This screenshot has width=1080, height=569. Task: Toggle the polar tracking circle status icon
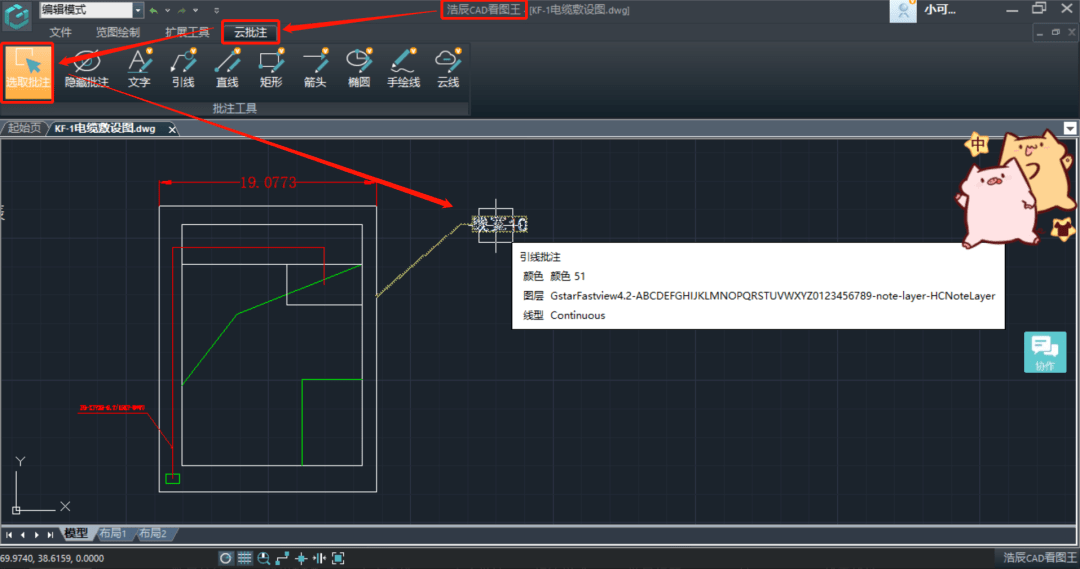[x=225, y=558]
